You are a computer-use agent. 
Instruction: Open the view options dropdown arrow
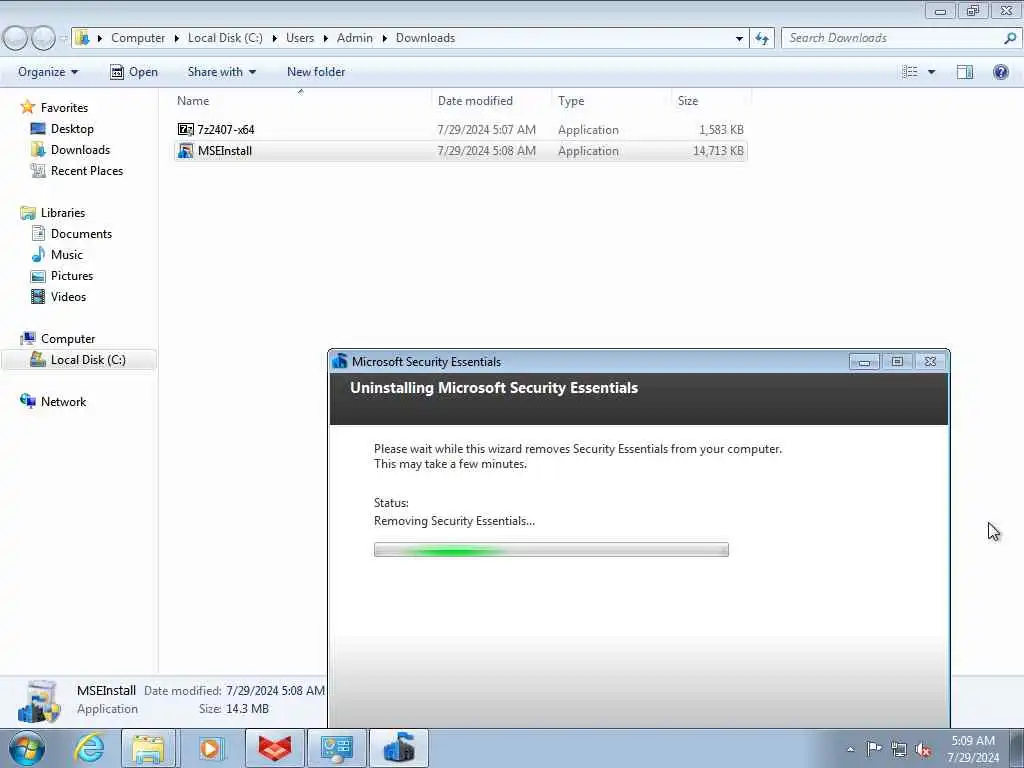click(932, 72)
